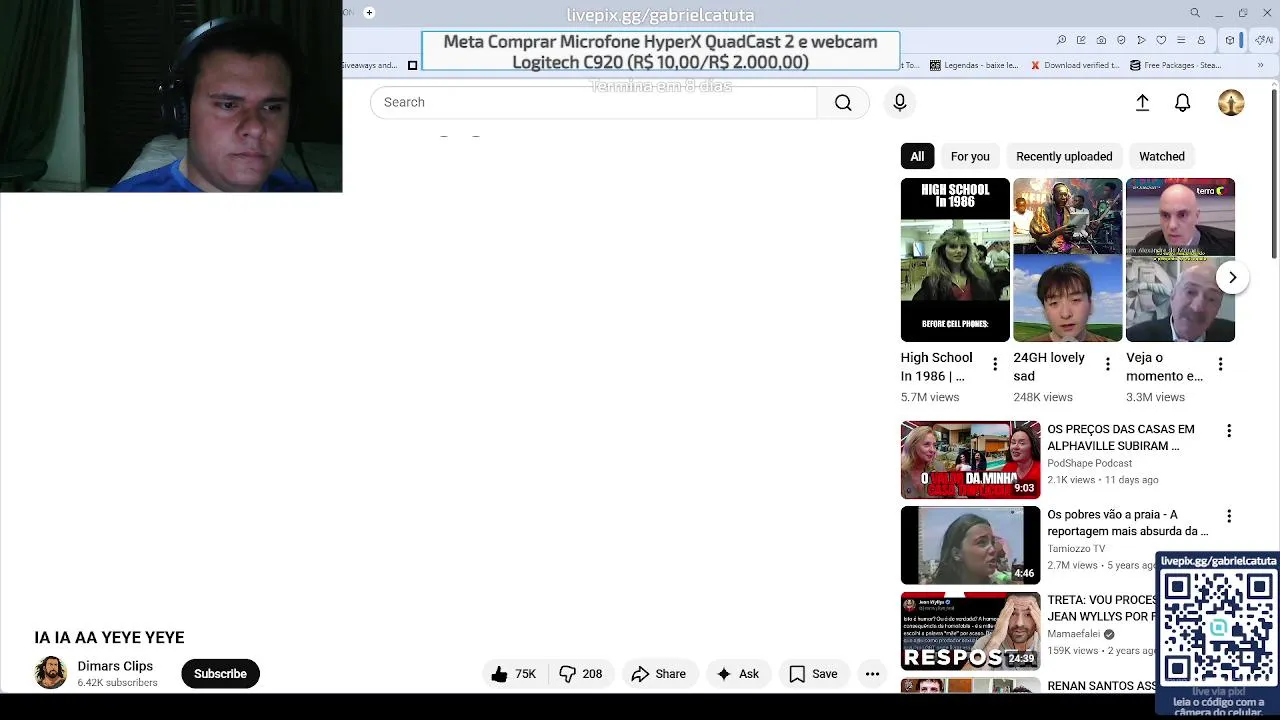The height and width of the screenshot is (720, 1280).
Task: Open the 'Download verified t...' bookmark
Action: click(x=1074, y=65)
